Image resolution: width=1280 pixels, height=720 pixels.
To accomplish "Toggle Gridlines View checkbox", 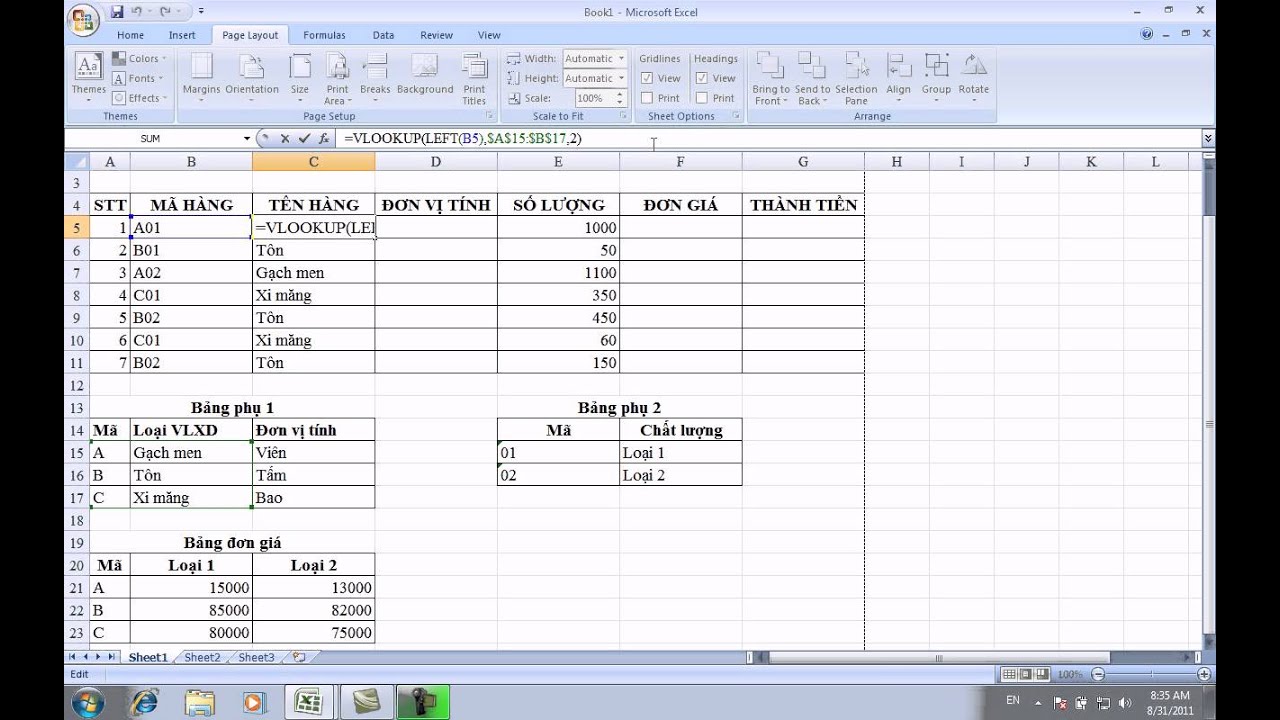I will click(x=647, y=78).
